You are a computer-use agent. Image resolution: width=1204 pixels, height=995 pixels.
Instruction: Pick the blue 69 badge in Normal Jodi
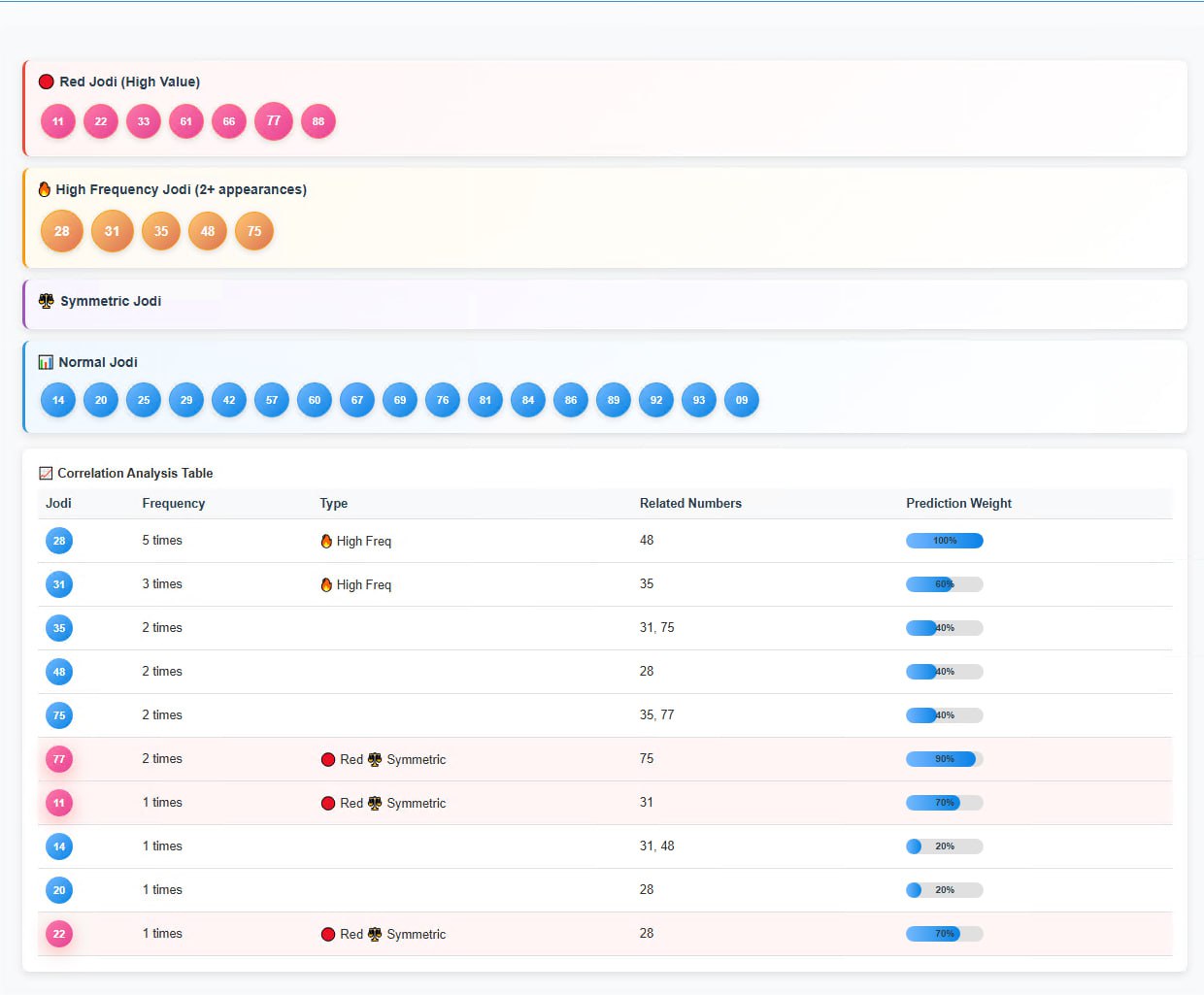(x=400, y=400)
